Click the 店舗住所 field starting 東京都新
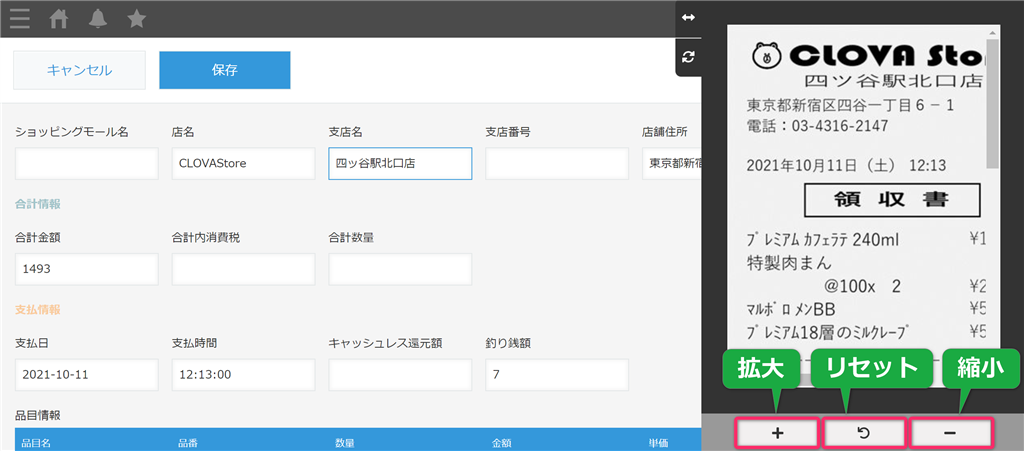 click(671, 163)
